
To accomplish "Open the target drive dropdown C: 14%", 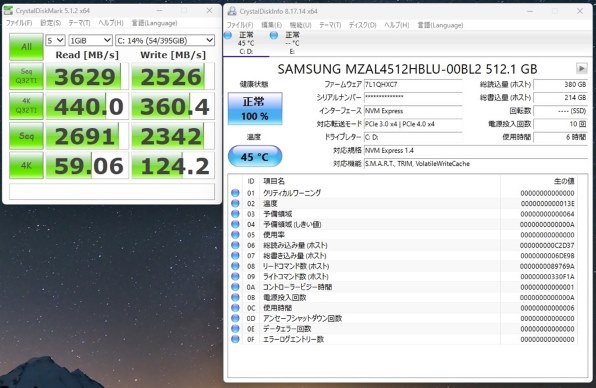I will (x=165, y=40).
